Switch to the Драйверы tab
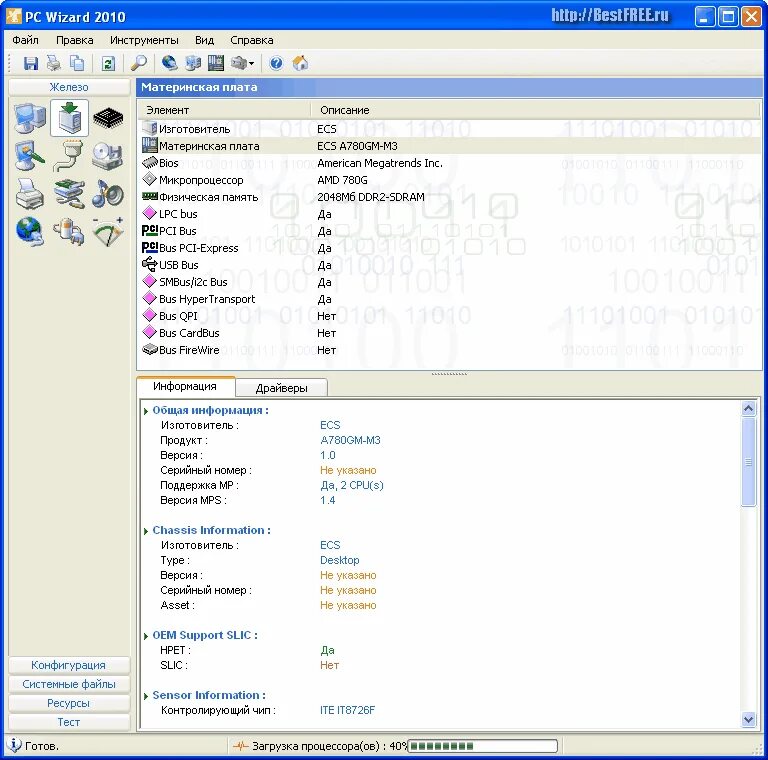 pyautogui.click(x=282, y=388)
